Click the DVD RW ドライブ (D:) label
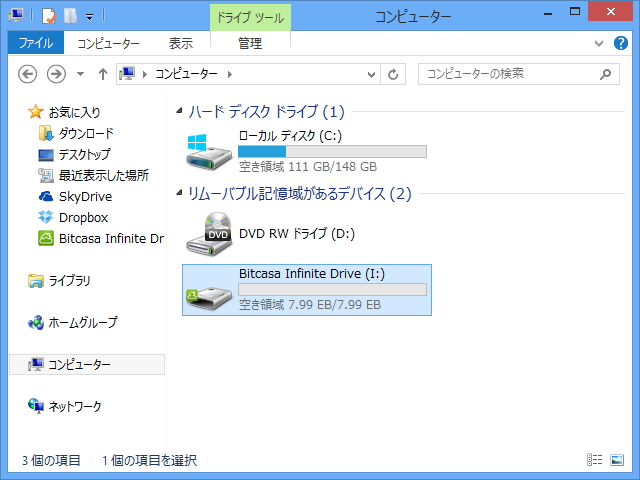Viewport: 640px width, 480px height. [x=297, y=234]
